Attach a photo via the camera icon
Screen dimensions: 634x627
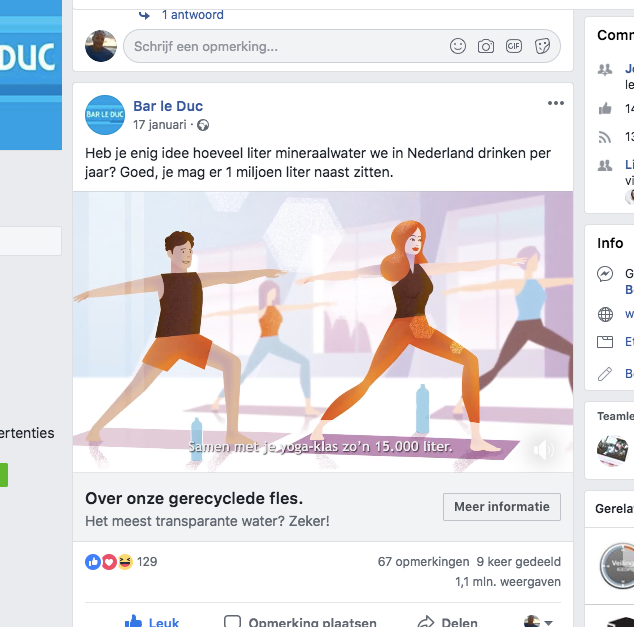[486, 46]
